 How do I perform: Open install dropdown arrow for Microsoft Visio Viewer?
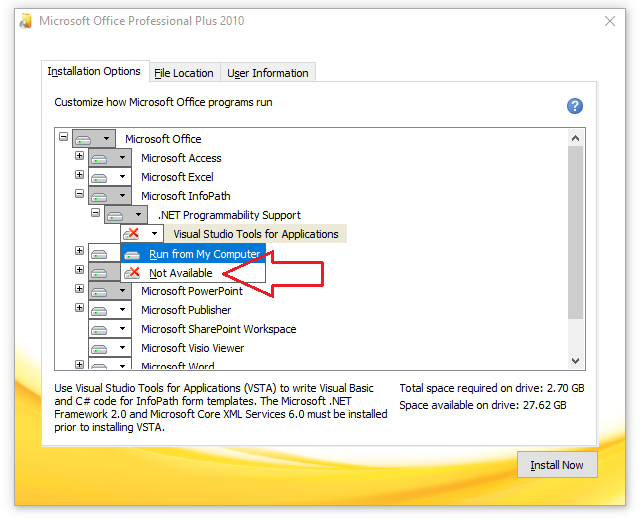(x=122, y=347)
